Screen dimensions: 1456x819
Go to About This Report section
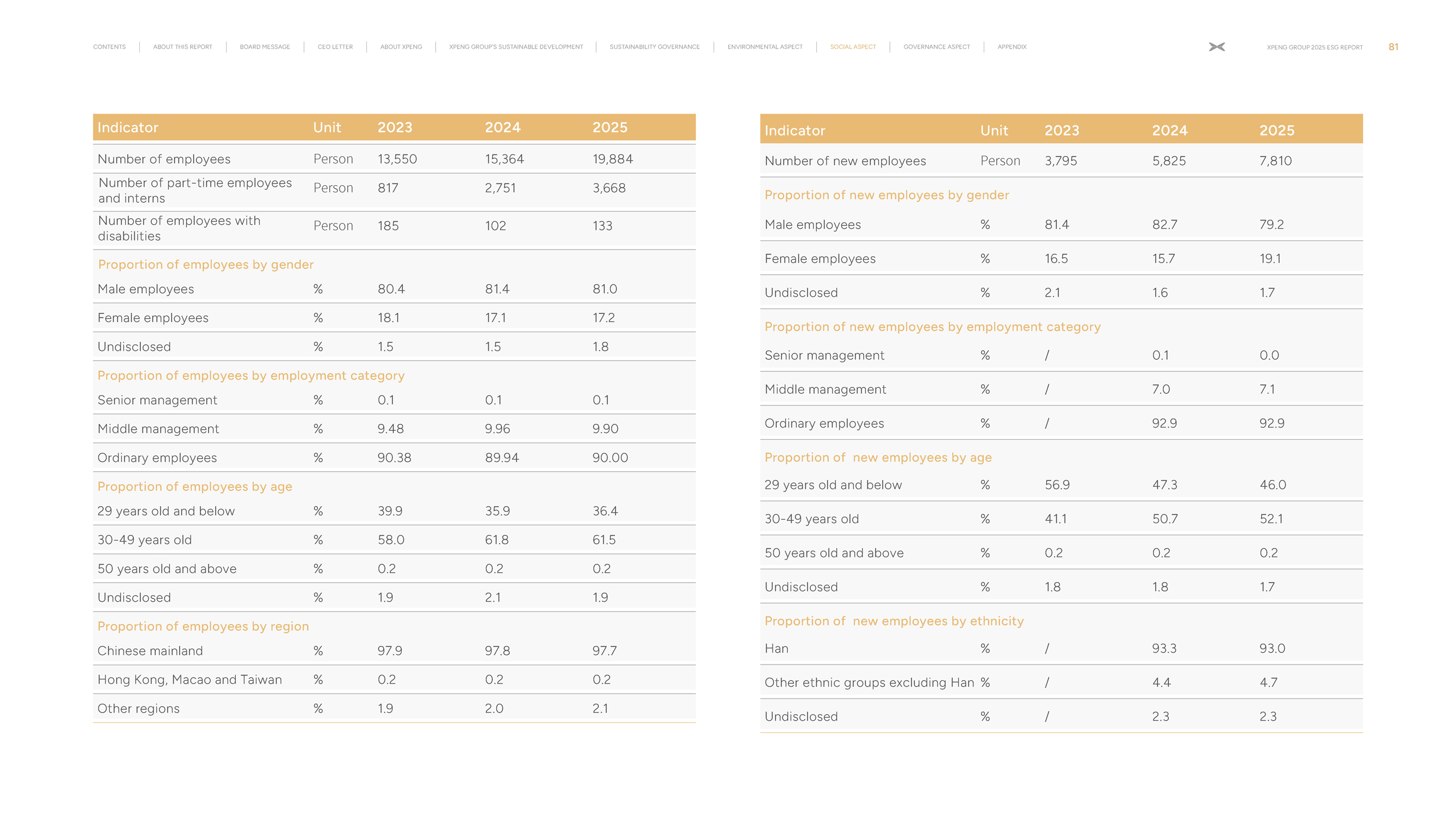click(x=182, y=47)
